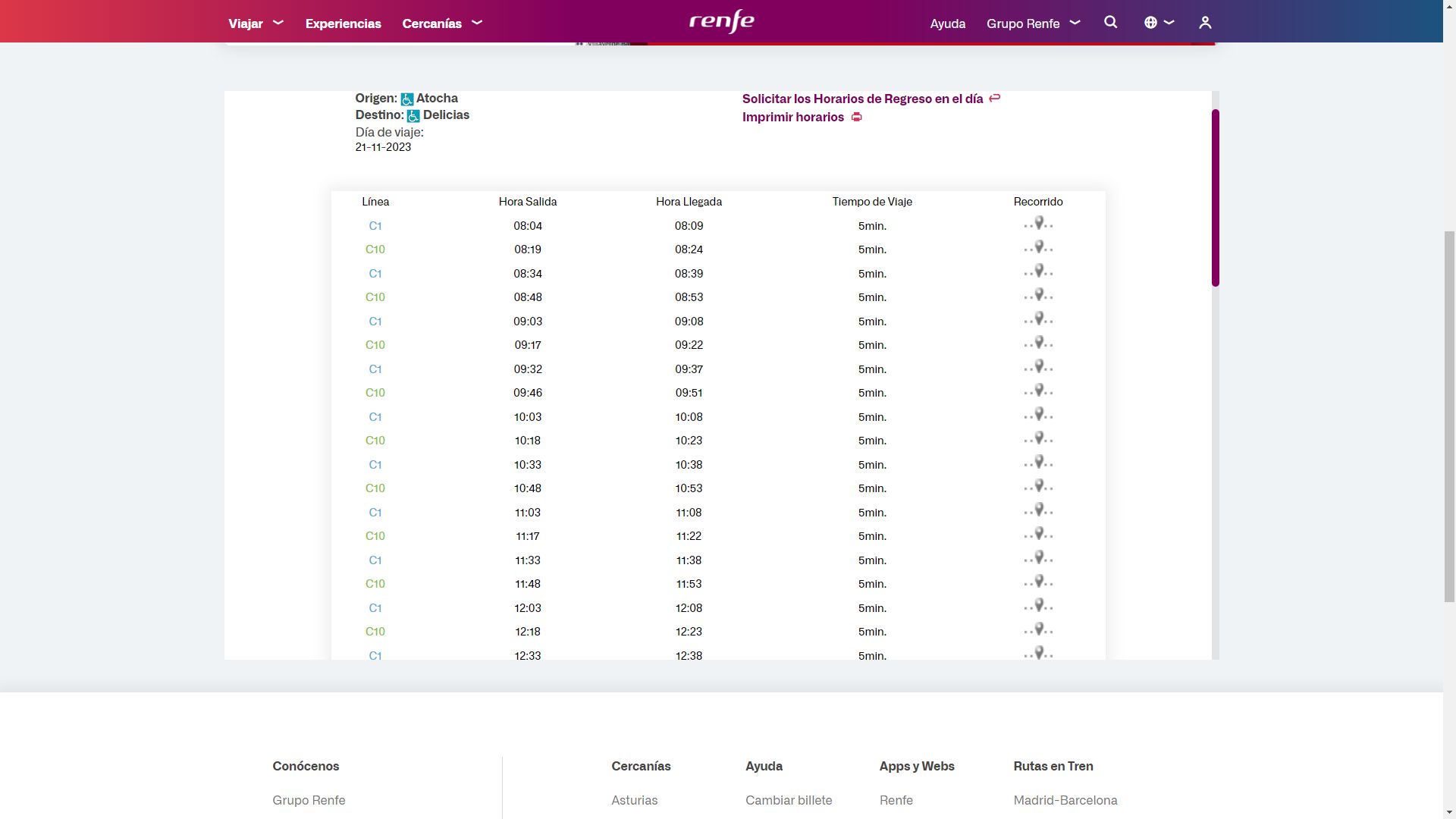The height and width of the screenshot is (819, 1456).
Task: Show route map for 12:18 train
Action: coord(1038,630)
